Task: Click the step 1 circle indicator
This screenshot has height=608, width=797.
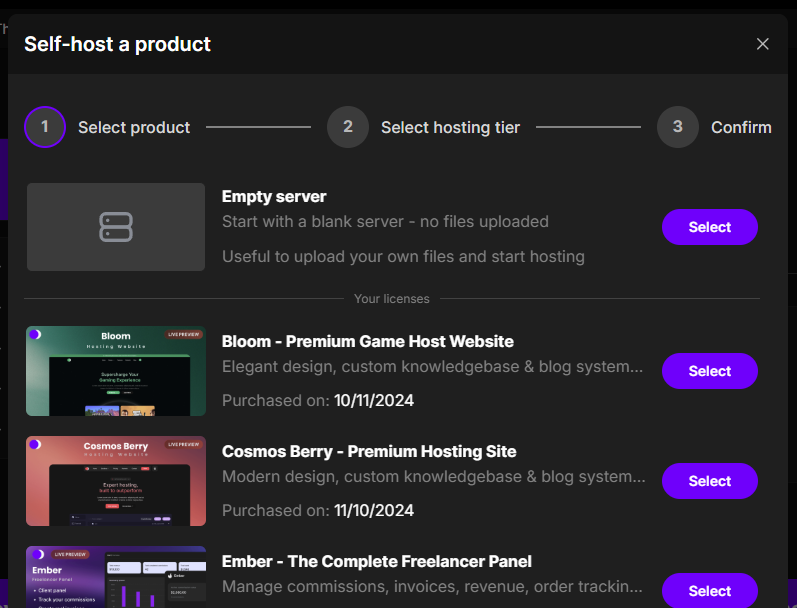Action: 45,127
